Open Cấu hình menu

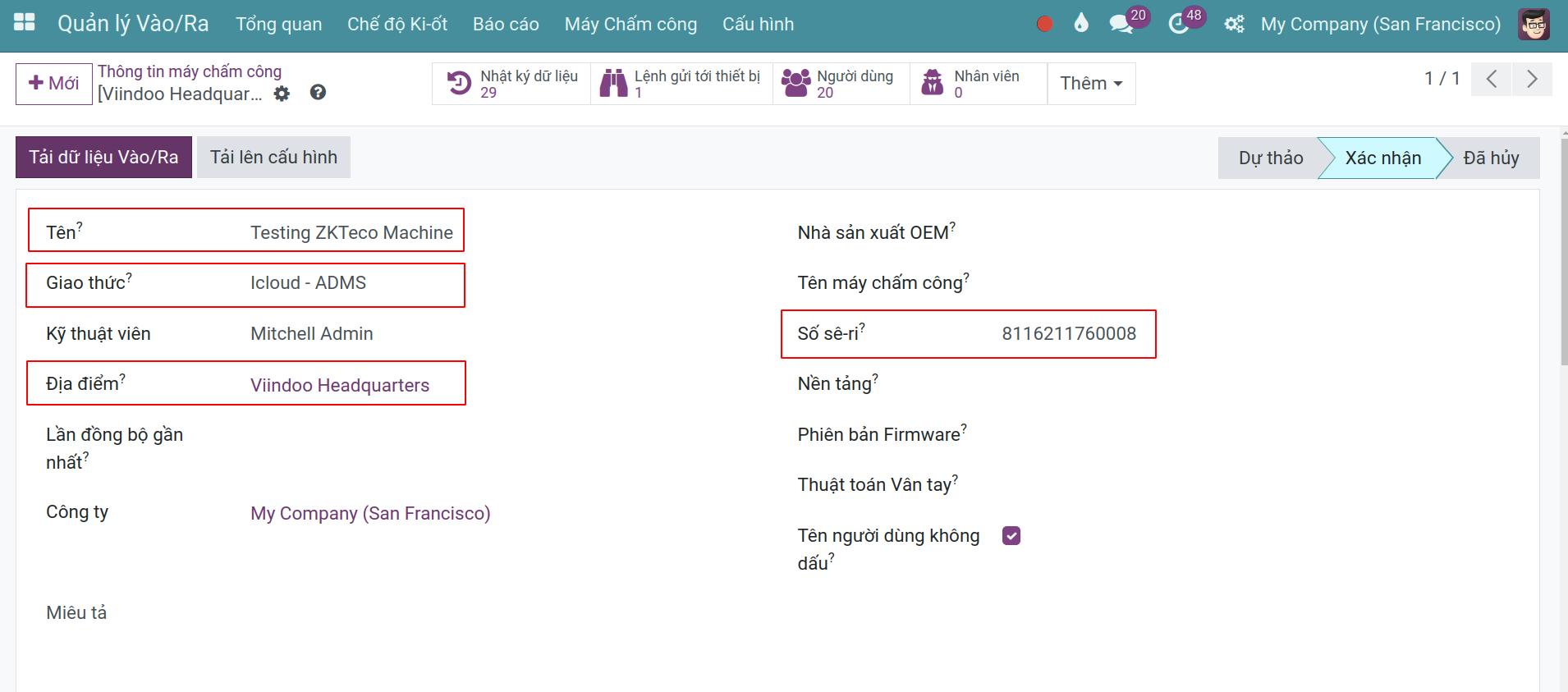click(758, 25)
